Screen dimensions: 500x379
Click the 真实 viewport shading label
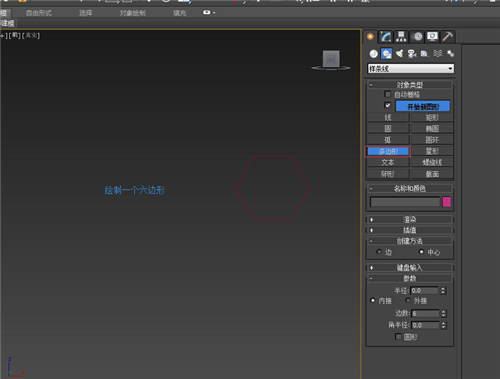pos(31,35)
